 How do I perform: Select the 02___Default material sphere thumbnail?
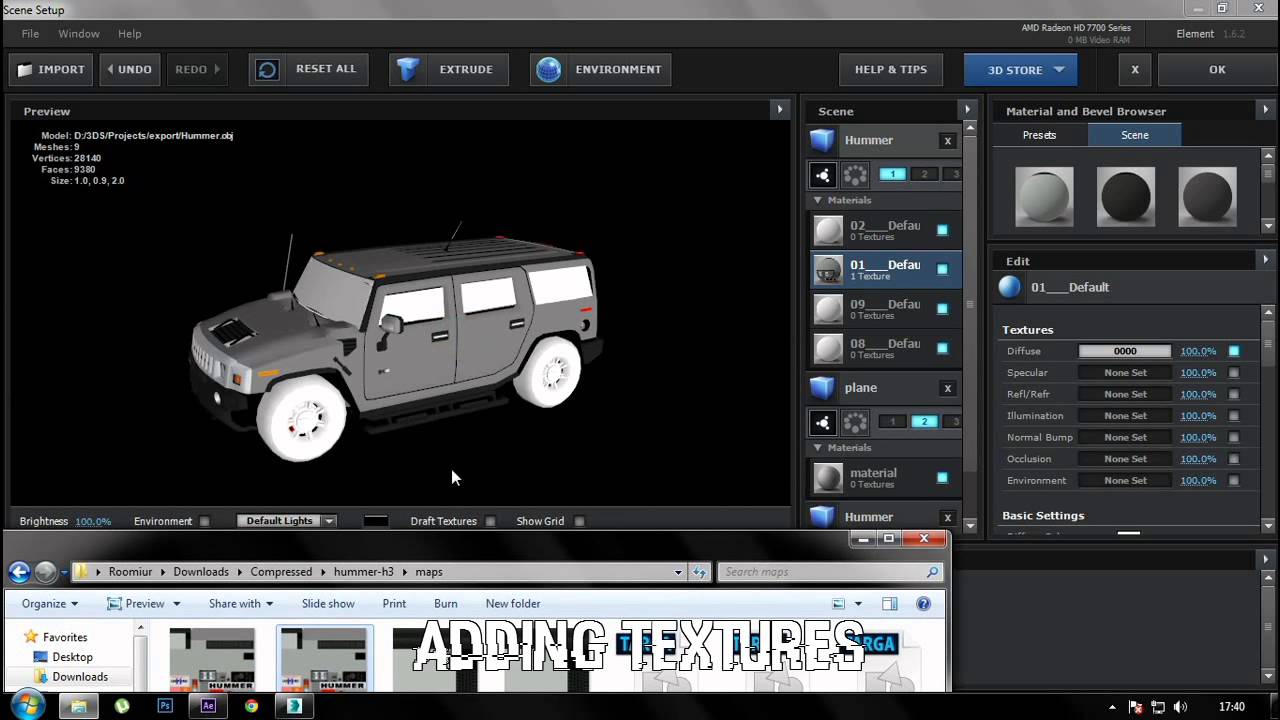[828, 231]
